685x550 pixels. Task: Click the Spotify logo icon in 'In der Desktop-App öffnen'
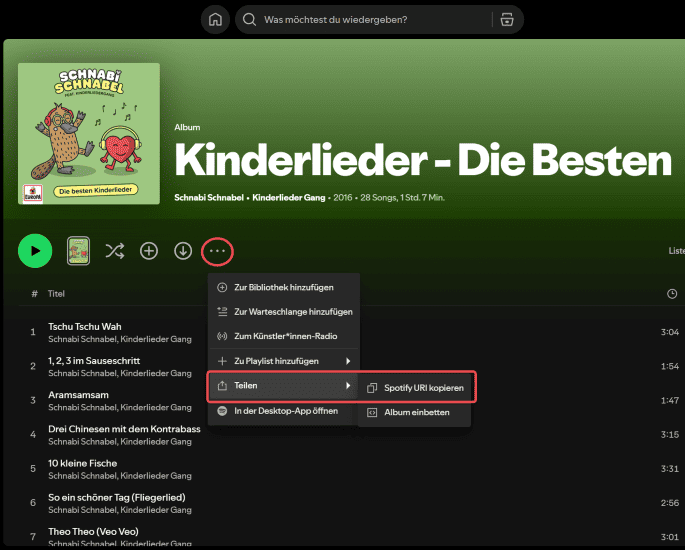point(222,411)
